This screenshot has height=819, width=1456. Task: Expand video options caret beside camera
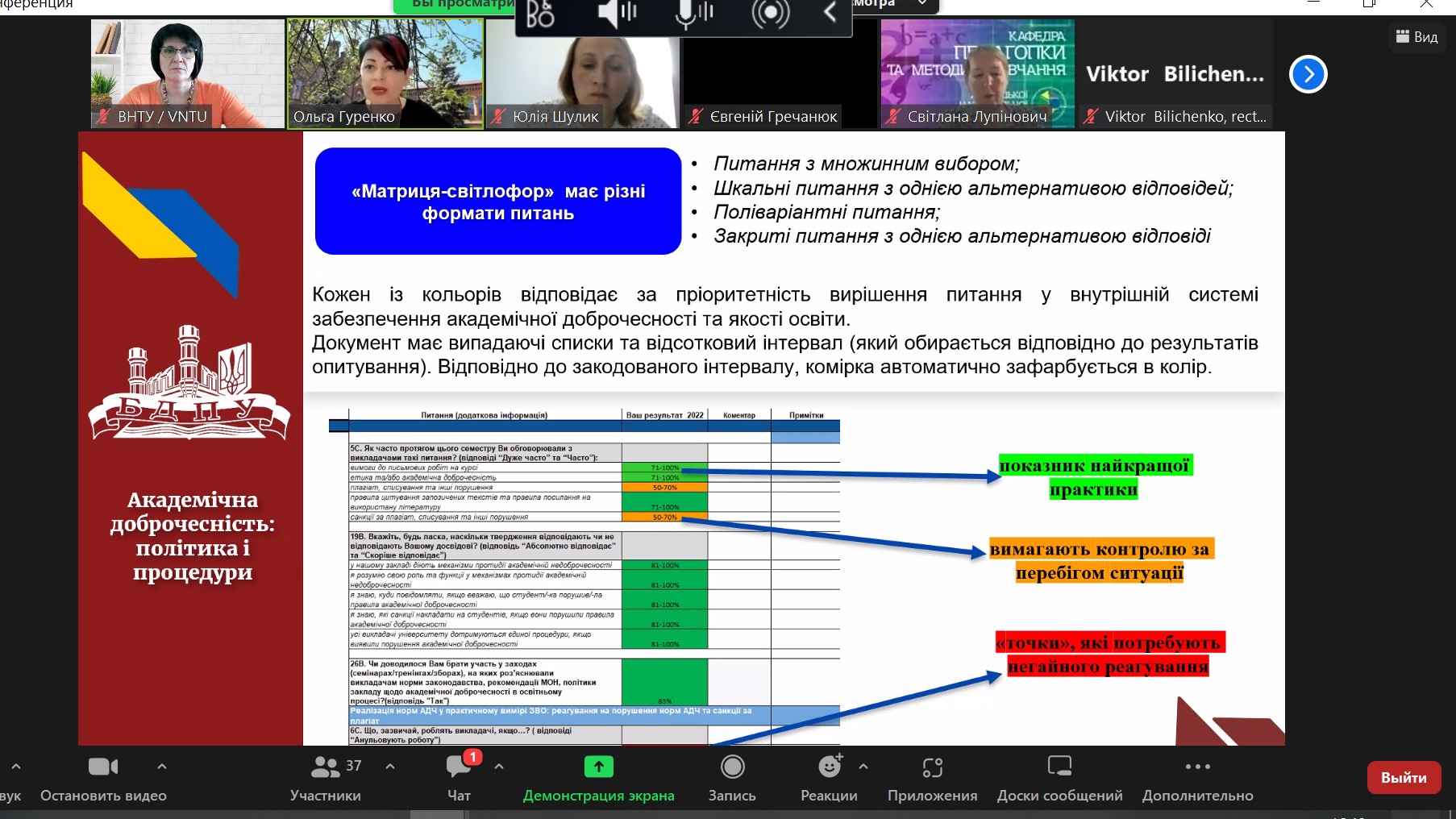[162, 767]
